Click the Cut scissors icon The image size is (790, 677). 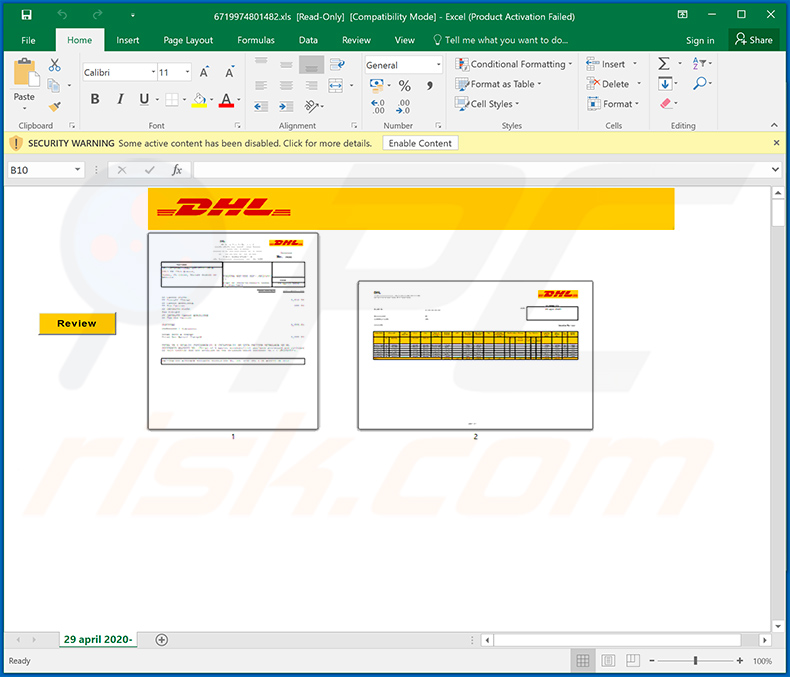click(x=54, y=65)
